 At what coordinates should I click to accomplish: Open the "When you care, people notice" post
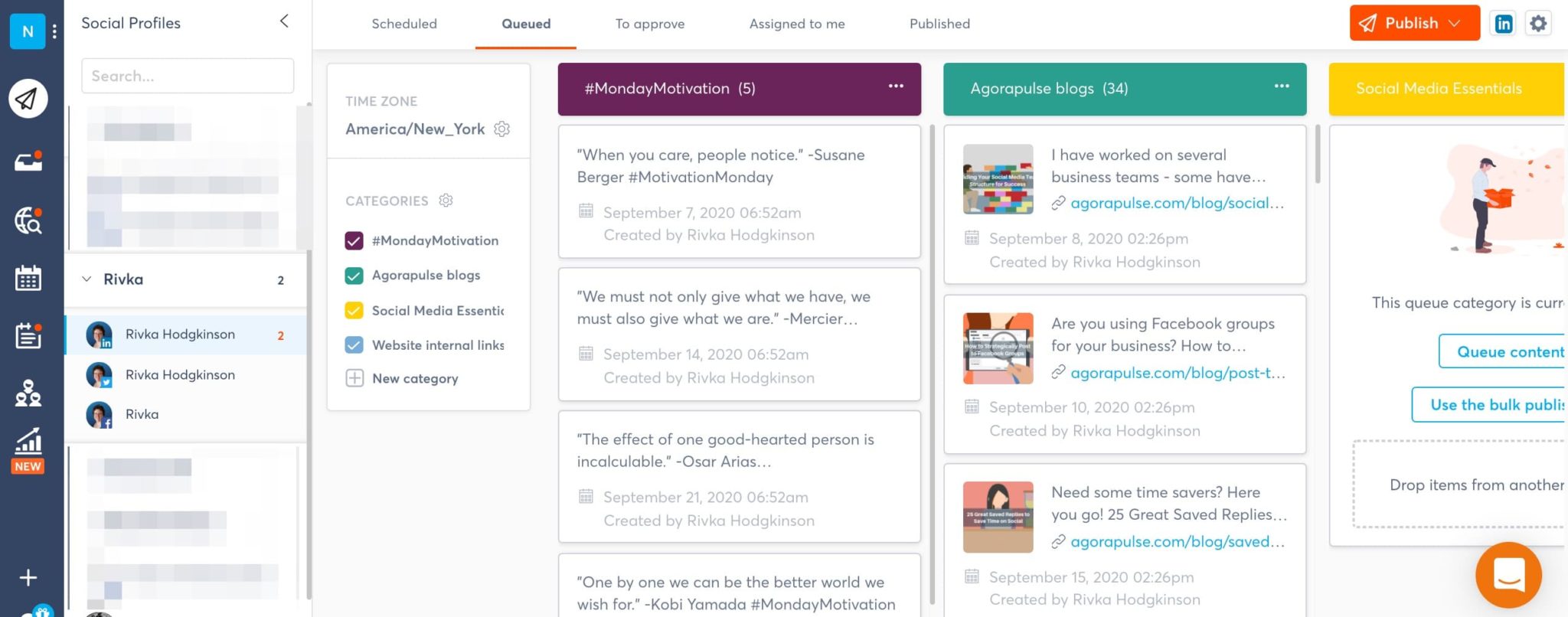click(x=739, y=191)
